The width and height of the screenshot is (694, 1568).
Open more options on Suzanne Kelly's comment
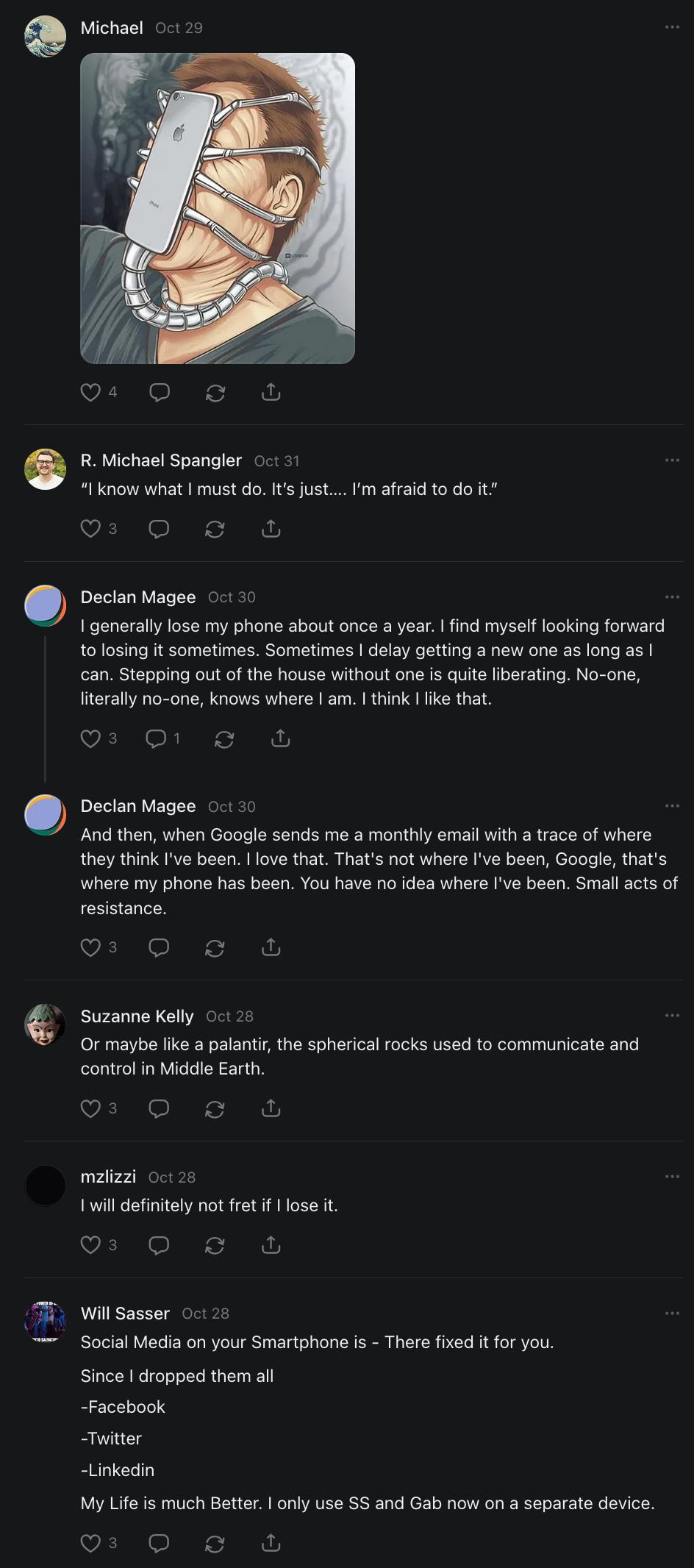pos(672,1016)
